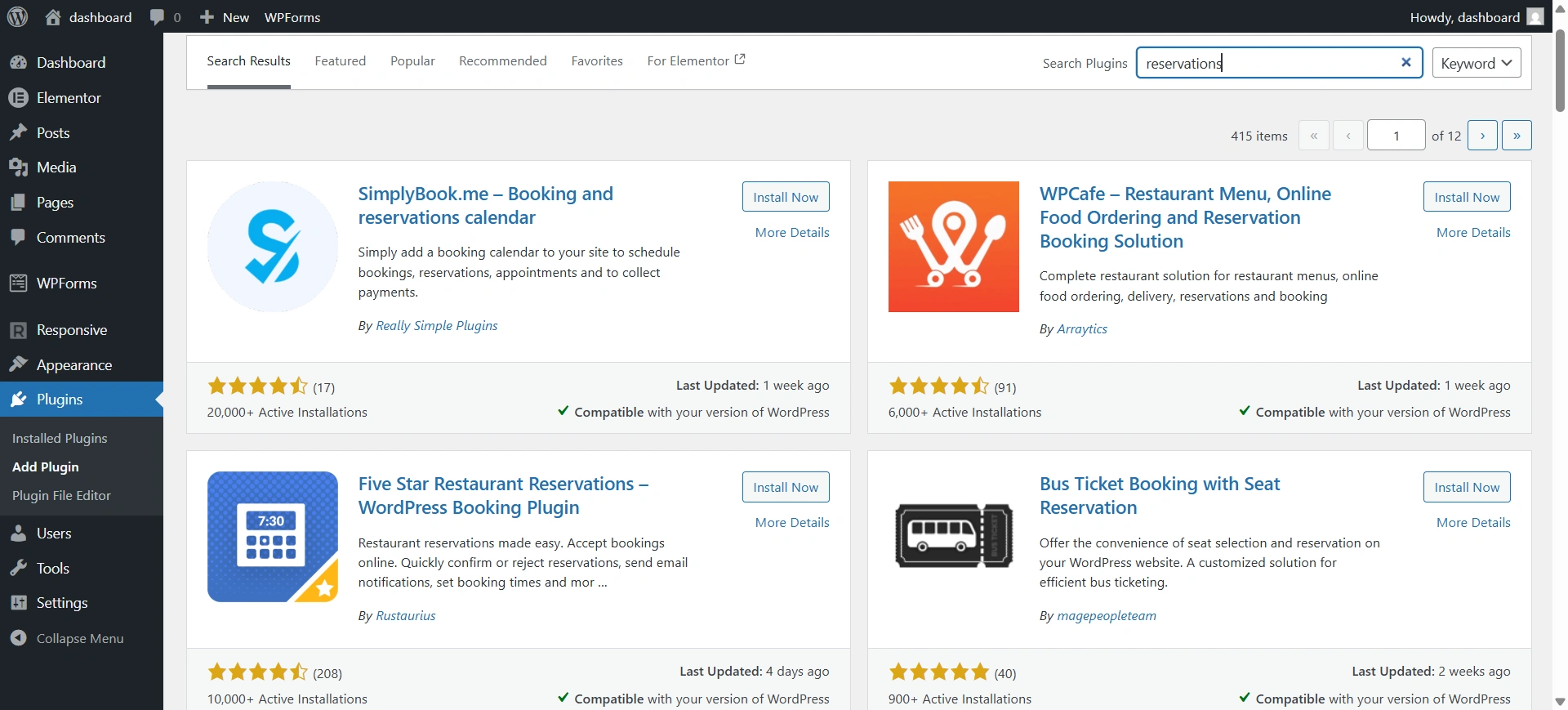Switch to Search Results tab
Viewport: 1568px width, 710px height.
[249, 61]
